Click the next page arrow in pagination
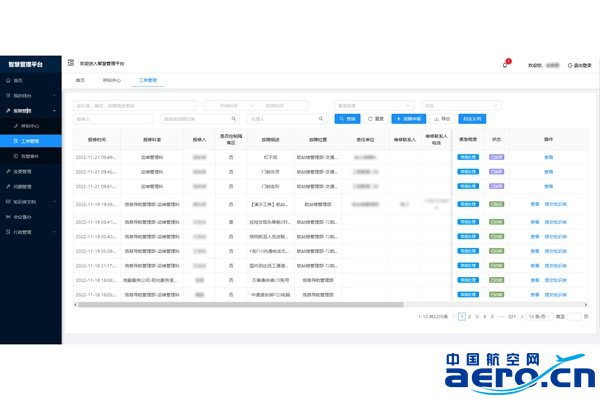600x400 pixels. coord(522,317)
